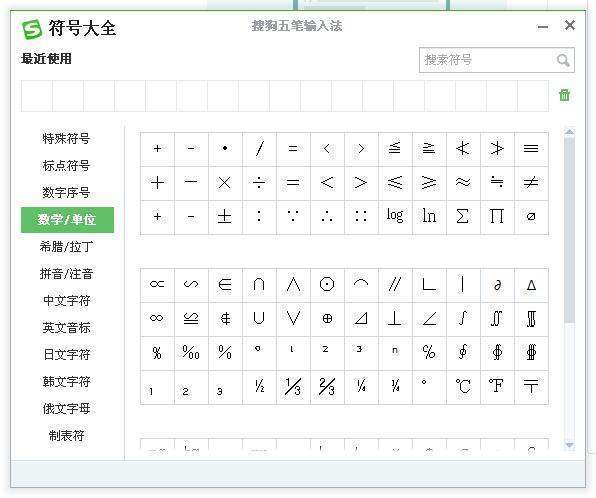Switch to 日文字符 category
The width and height of the screenshot is (596, 498).
coord(66,355)
